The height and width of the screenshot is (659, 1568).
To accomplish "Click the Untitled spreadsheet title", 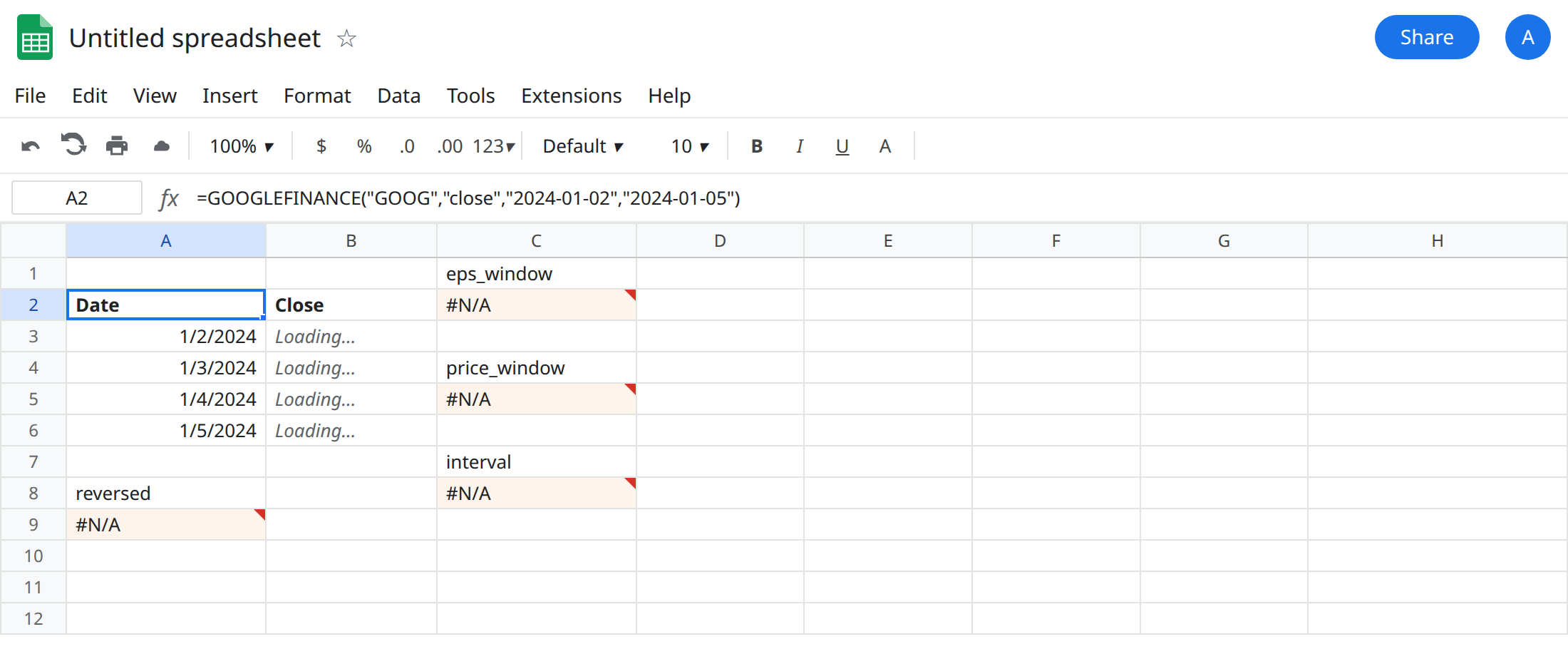I will pyautogui.click(x=195, y=38).
